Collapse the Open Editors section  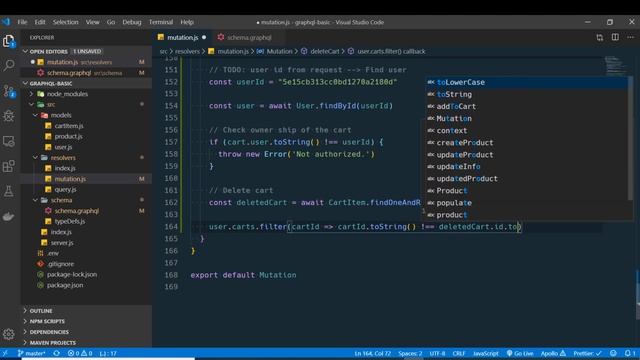coord(25,51)
